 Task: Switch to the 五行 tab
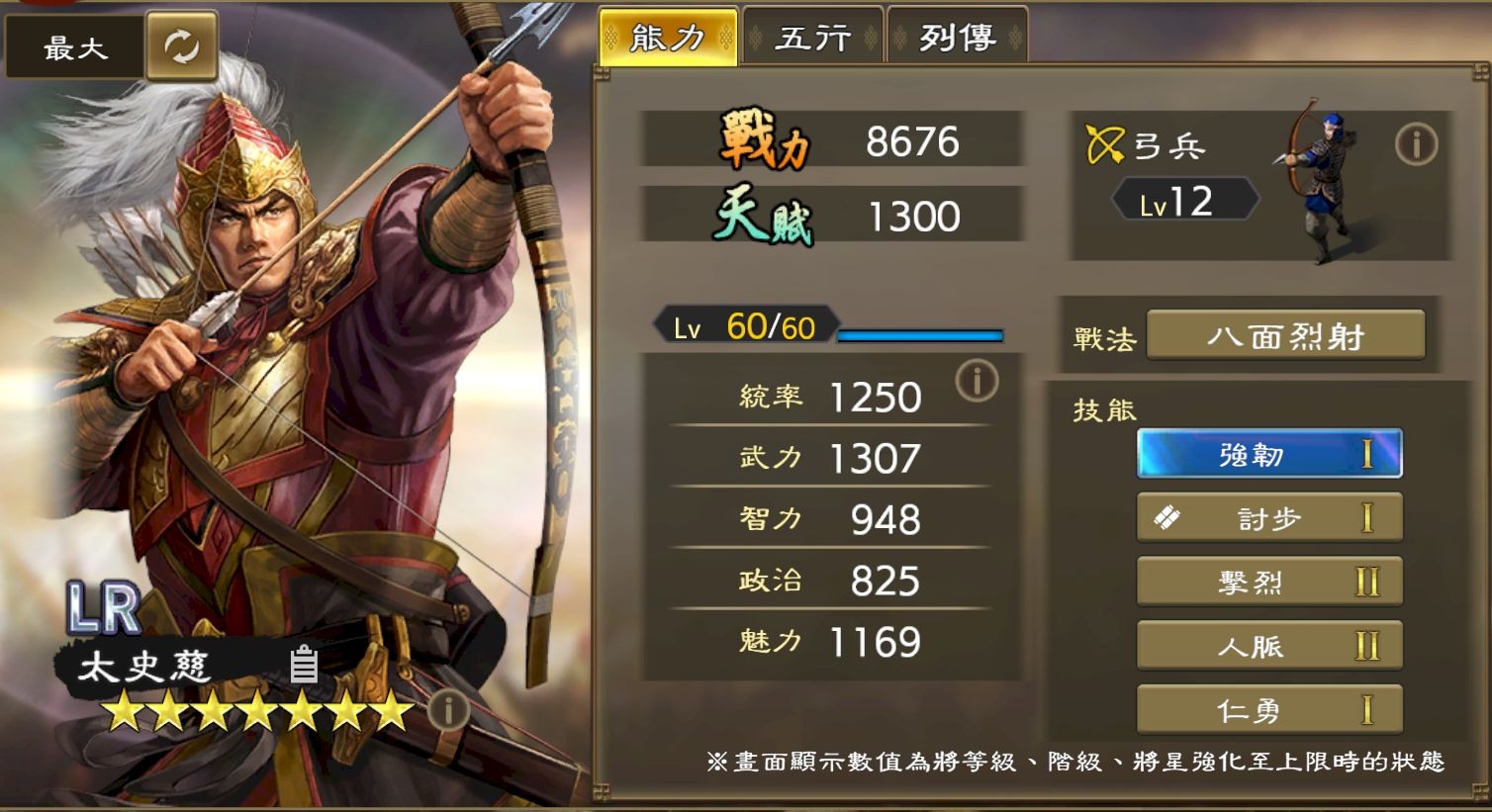812,38
